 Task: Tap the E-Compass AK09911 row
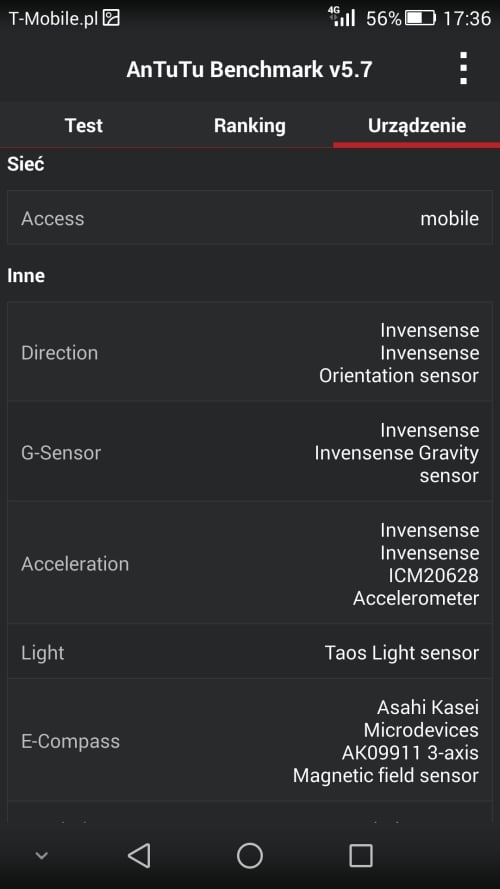click(250, 740)
